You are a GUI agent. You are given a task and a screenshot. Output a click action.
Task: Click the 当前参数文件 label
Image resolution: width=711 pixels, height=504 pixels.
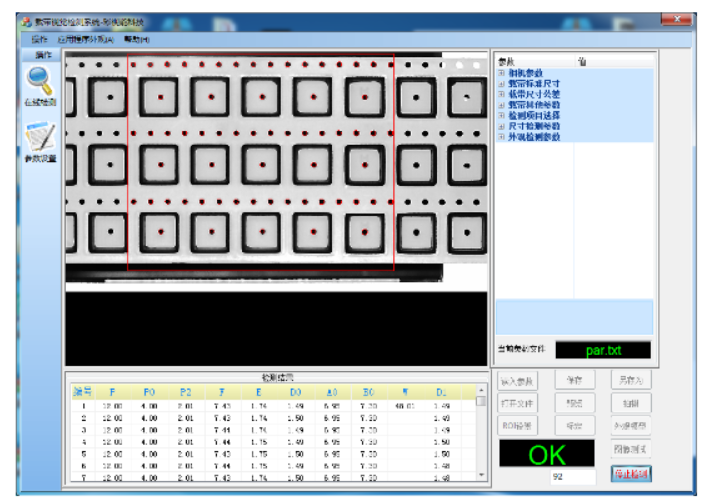(521, 349)
